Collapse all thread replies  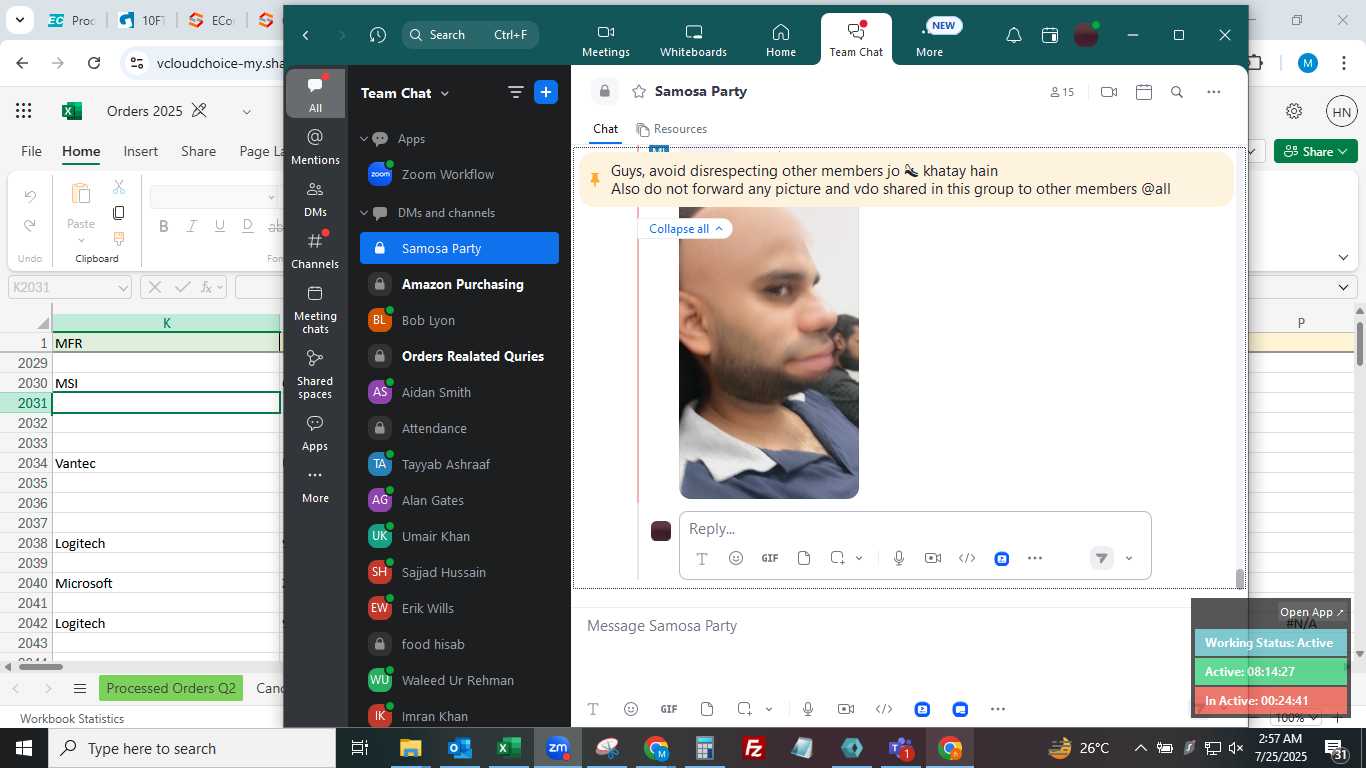[x=685, y=229]
